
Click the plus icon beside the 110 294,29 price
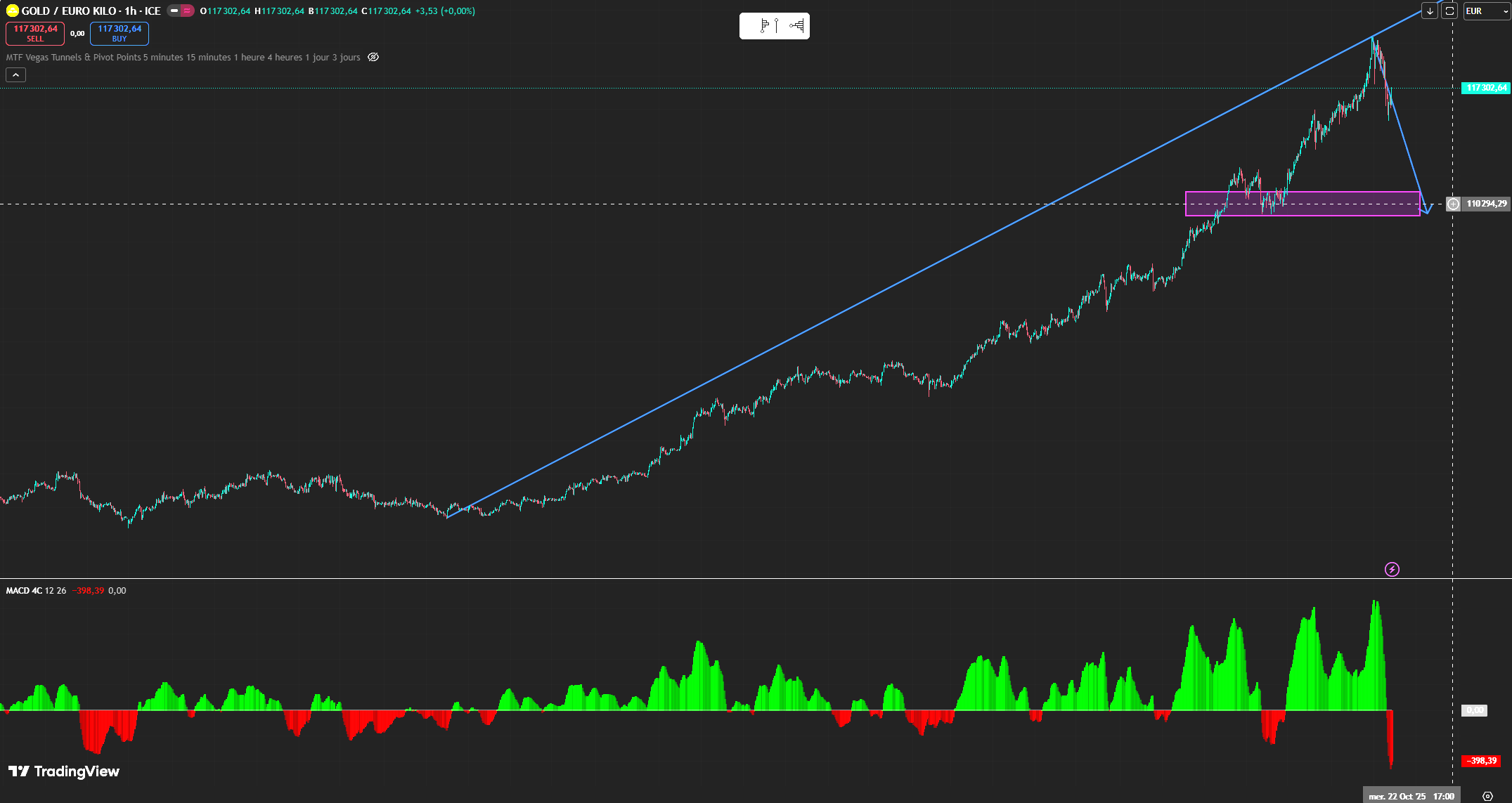click(x=1453, y=204)
